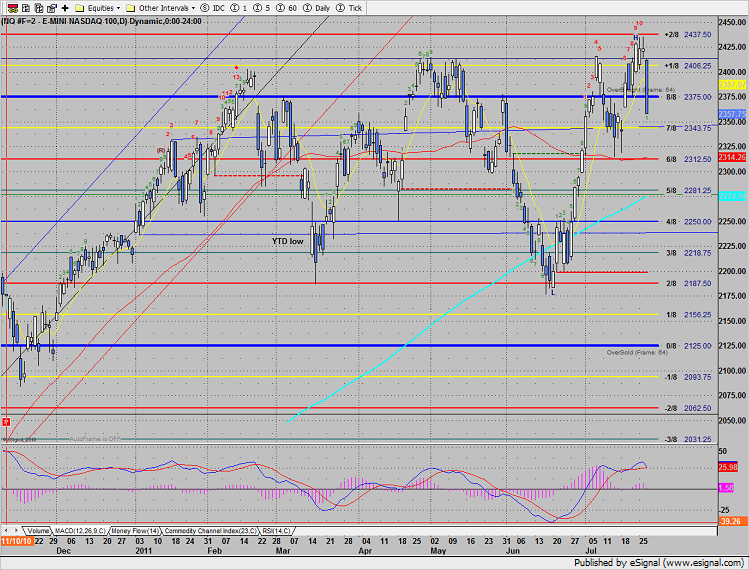This screenshot has width=749, height=570.
Task: Click the OverSold (Frame: 64) label
Action: click(637, 353)
